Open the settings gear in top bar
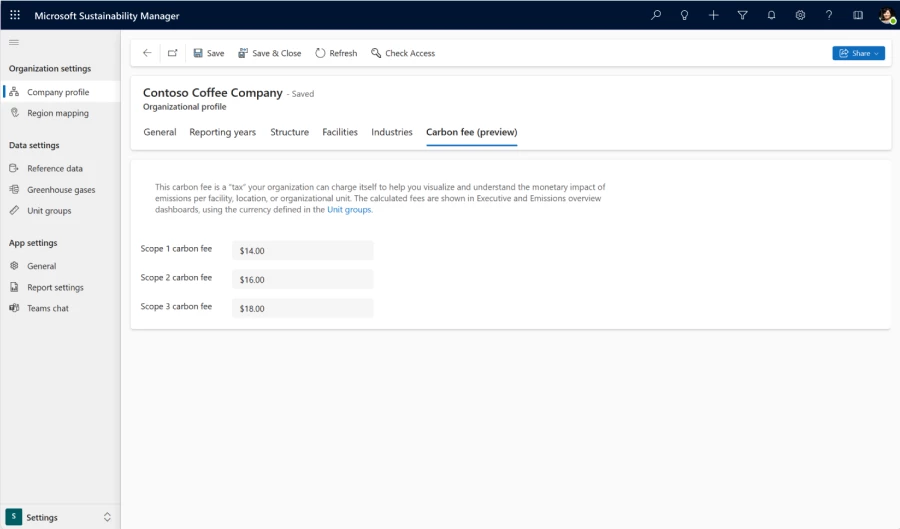Viewport: 900px width, 529px height. pos(800,15)
